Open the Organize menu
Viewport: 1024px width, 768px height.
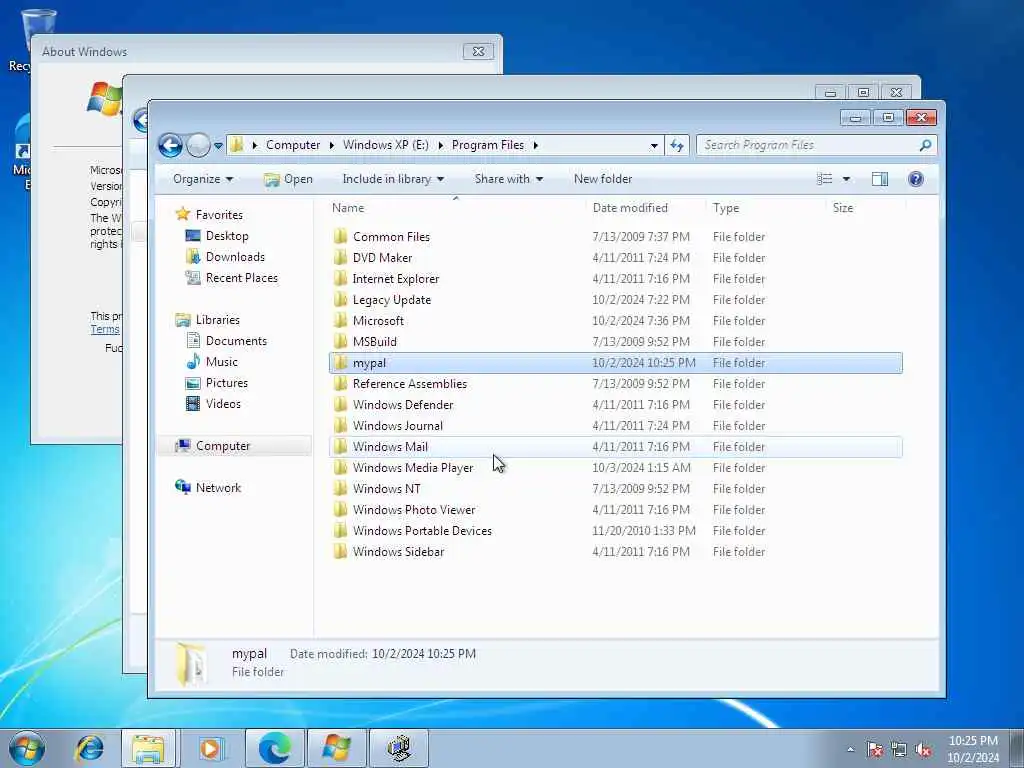tap(203, 179)
